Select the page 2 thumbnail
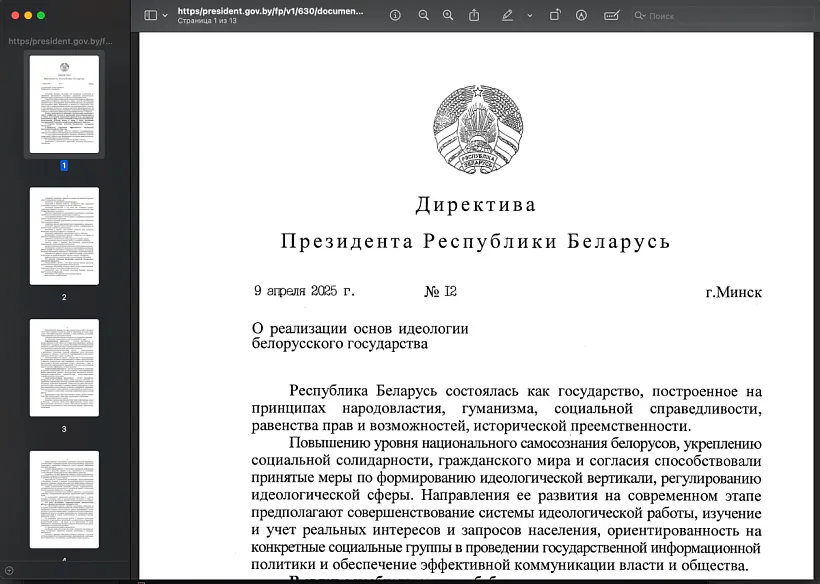Screen dimensions: 820x584 tap(64, 235)
